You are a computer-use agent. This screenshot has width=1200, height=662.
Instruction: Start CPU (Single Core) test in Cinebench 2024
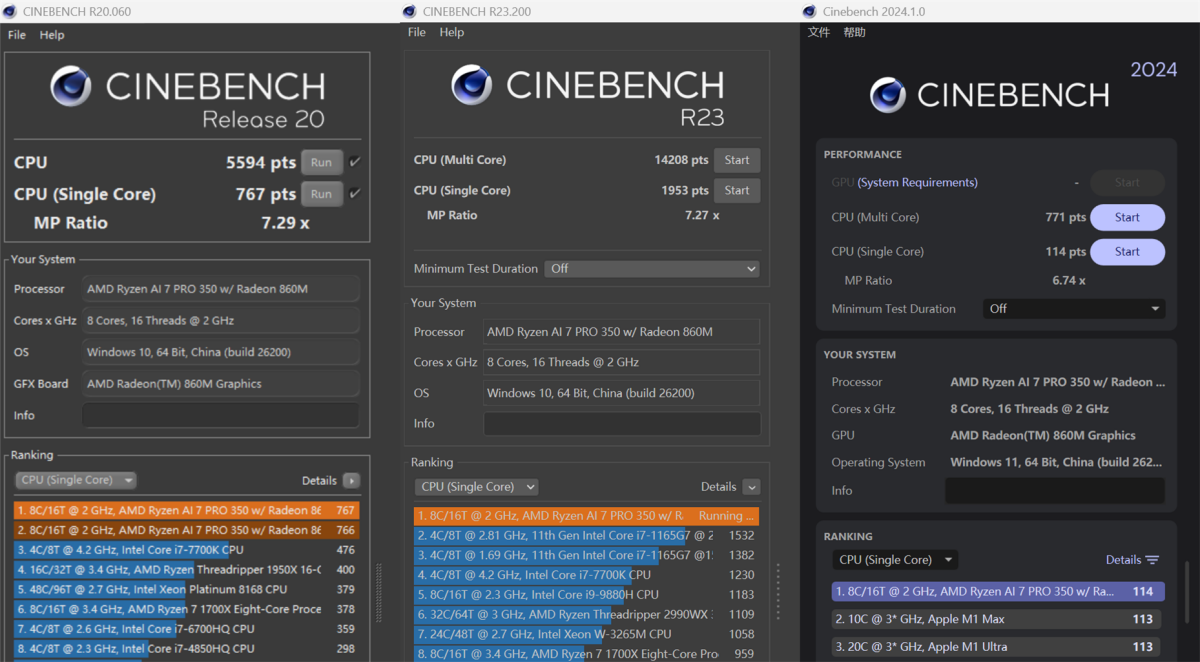pyautogui.click(x=1127, y=251)
